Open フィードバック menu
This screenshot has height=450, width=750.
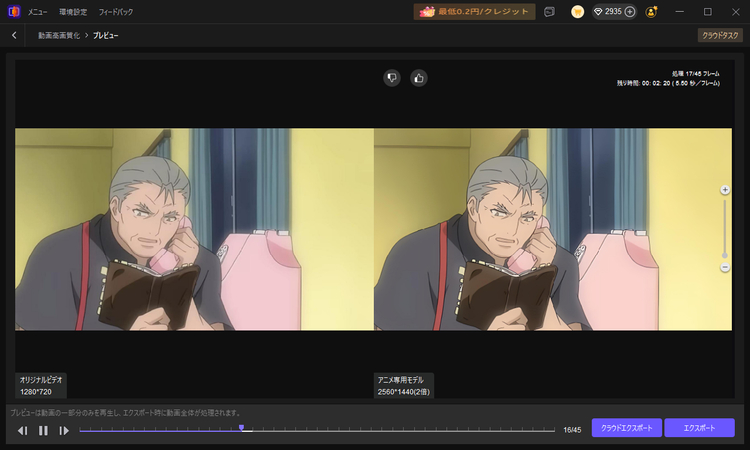coord(116,12)
